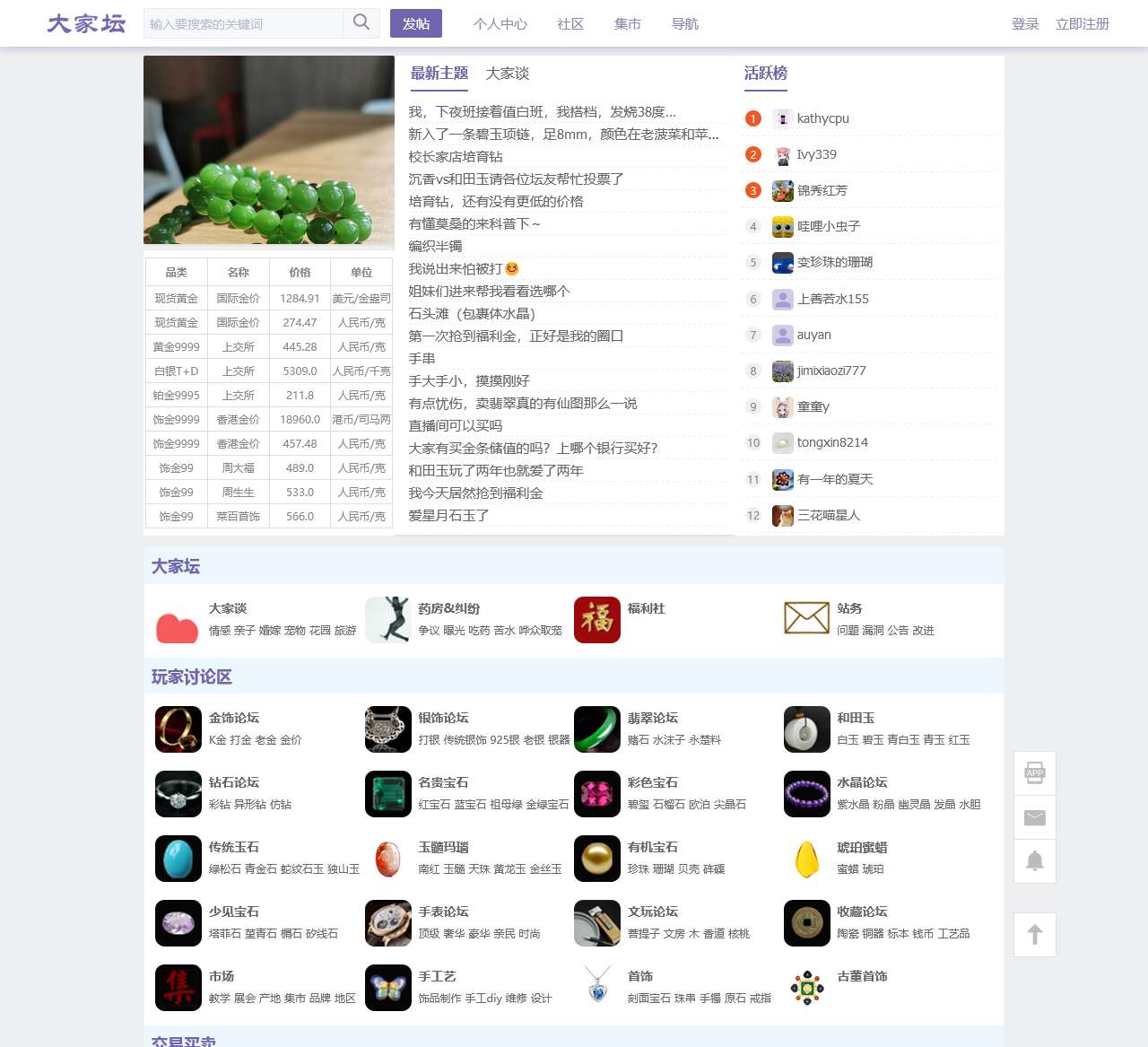Click the magnifier search icon
The image size is (1148, 1047).
[361, 23]
